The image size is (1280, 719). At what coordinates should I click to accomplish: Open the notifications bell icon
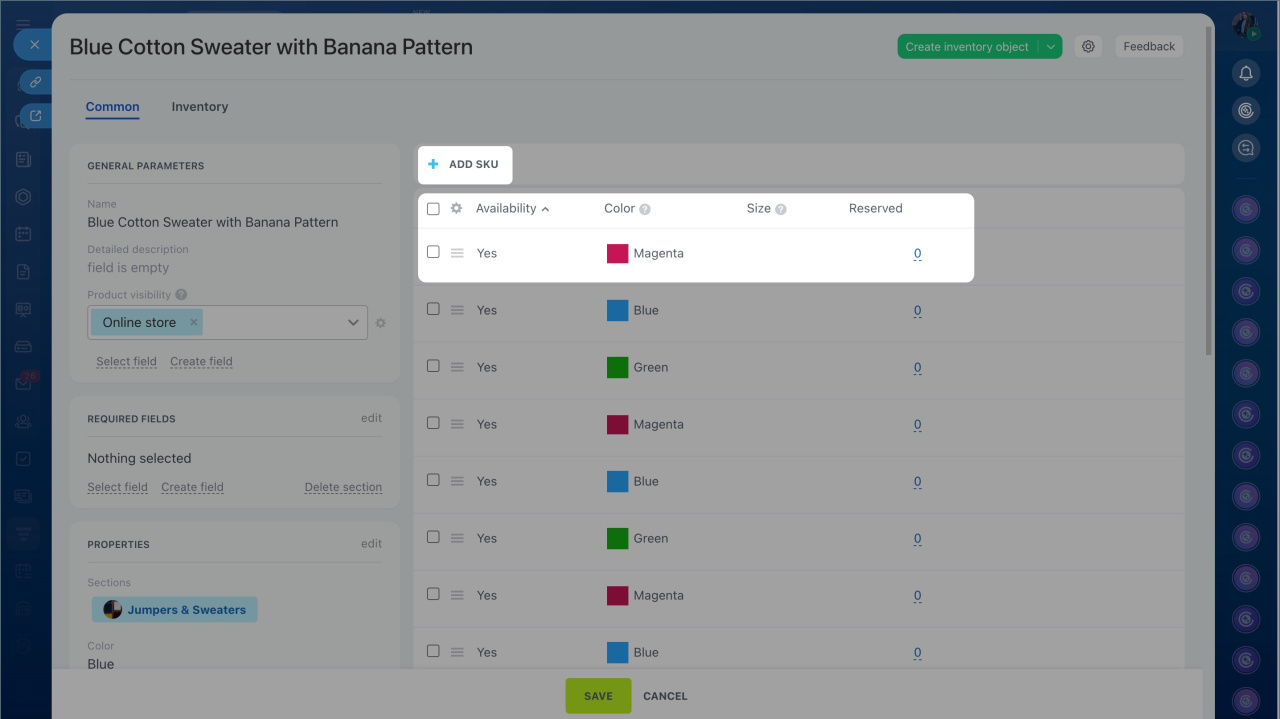click(x=1245, y=73)
